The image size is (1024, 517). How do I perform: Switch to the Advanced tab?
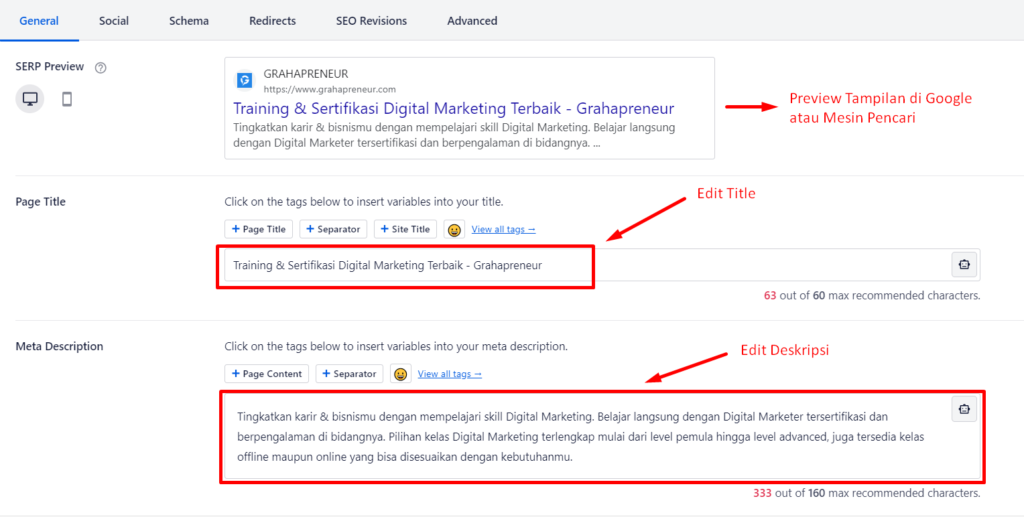pyautogui.click(x=472, y=21)
